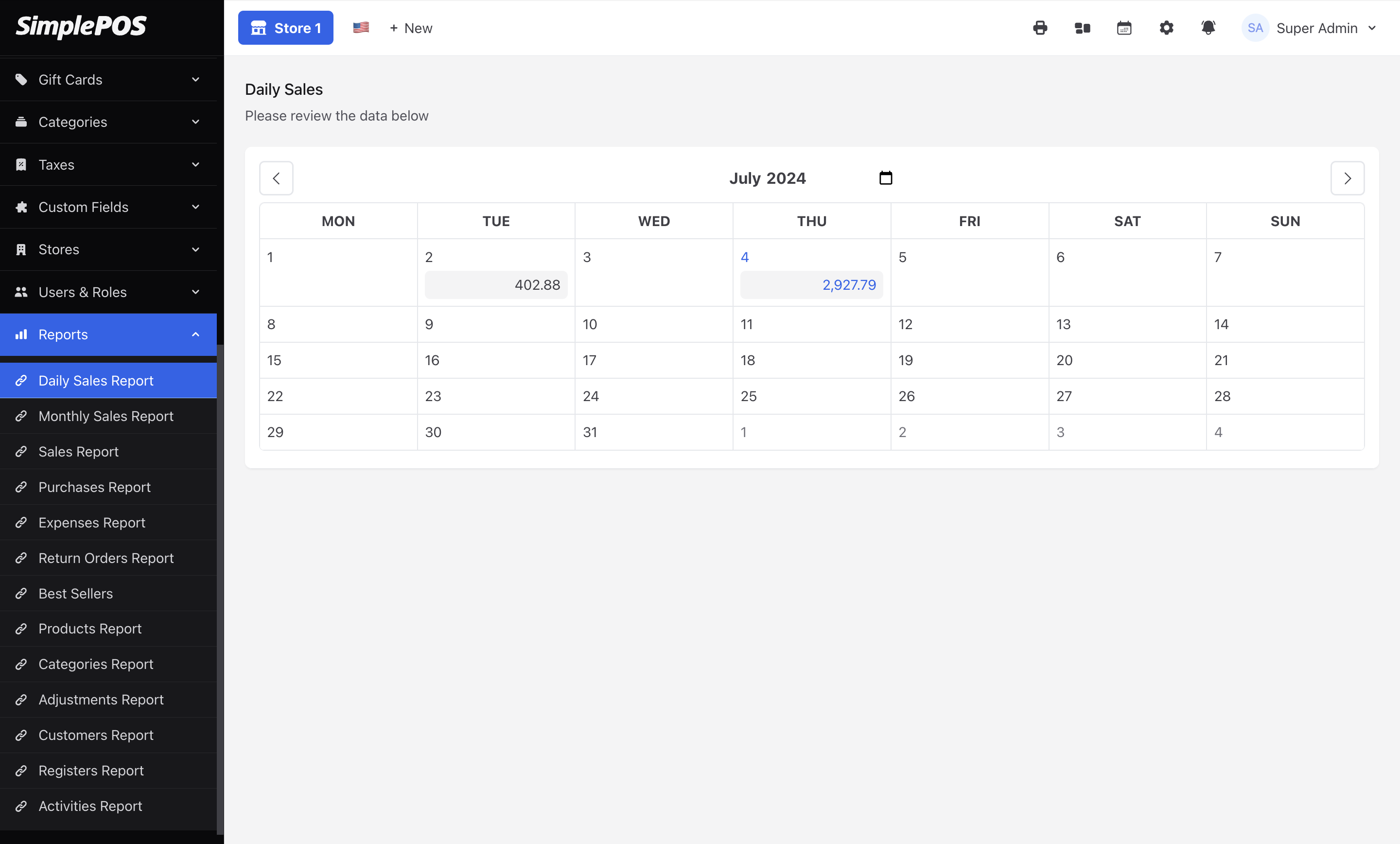The image size is (1400, 844).
Task: Click the + New link
Action: coord(411,28)
